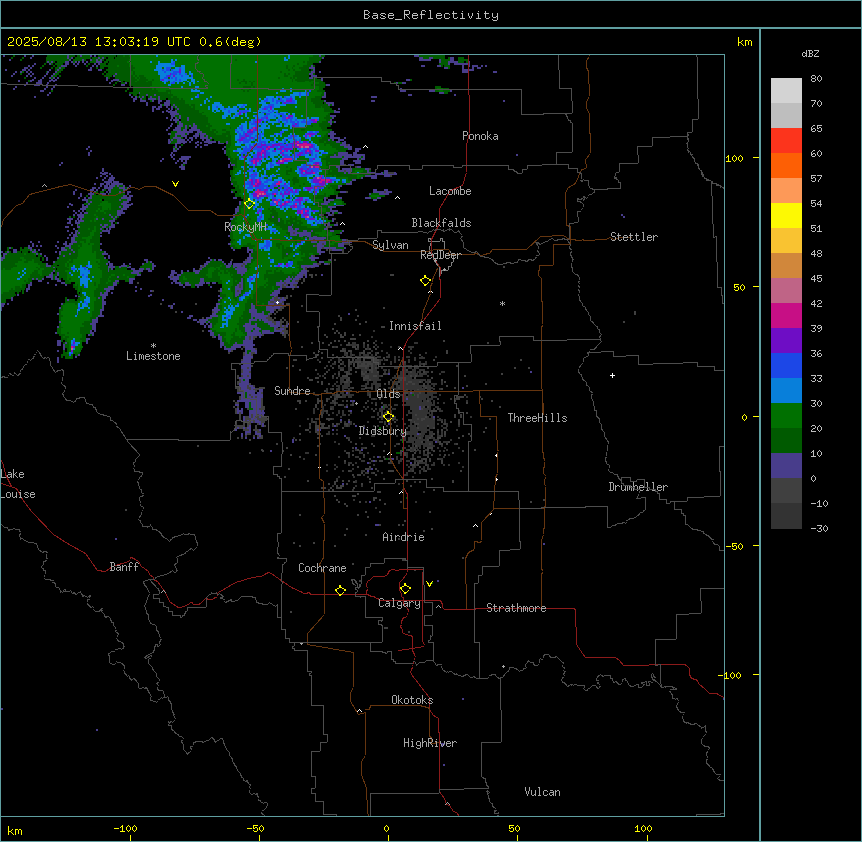This screenshot has width=862, height=842.
Task: Click the white asterisk east of RedDeer
Action: [x=502, y=303]
